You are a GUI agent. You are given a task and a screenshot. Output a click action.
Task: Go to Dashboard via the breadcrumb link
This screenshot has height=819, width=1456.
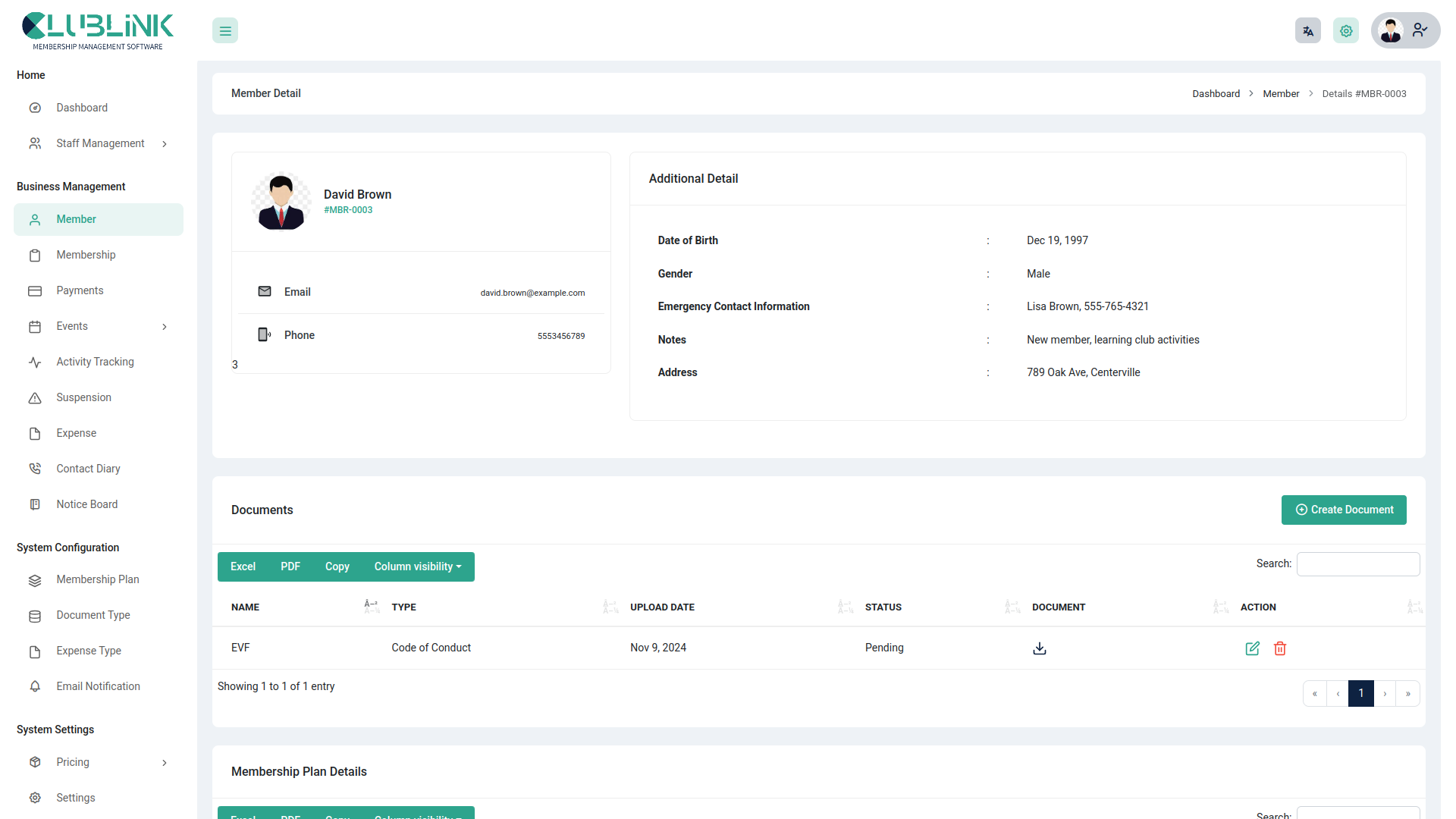tap(1216, 93)
